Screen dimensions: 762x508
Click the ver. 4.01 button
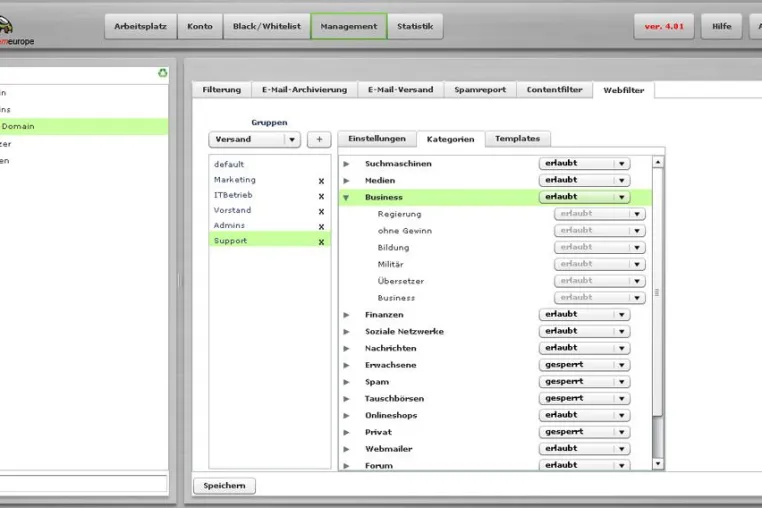pos(664,26)
